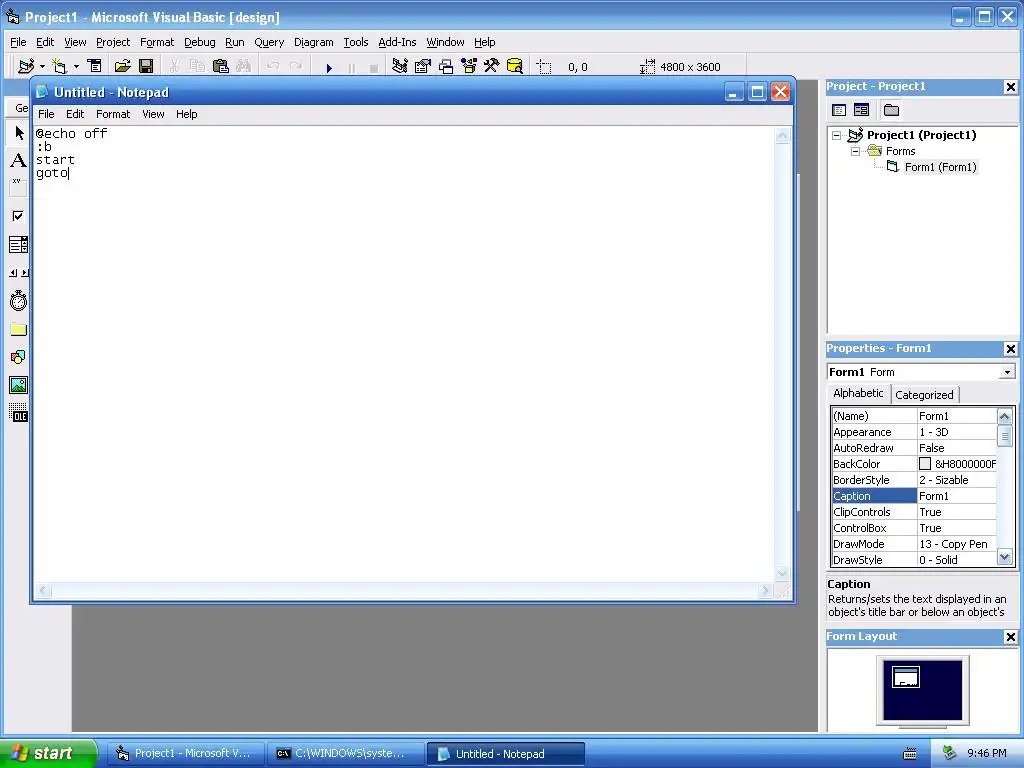Close the Project - Project1 panel
The image size is (1024, 768).
[x=1010, y=87]
